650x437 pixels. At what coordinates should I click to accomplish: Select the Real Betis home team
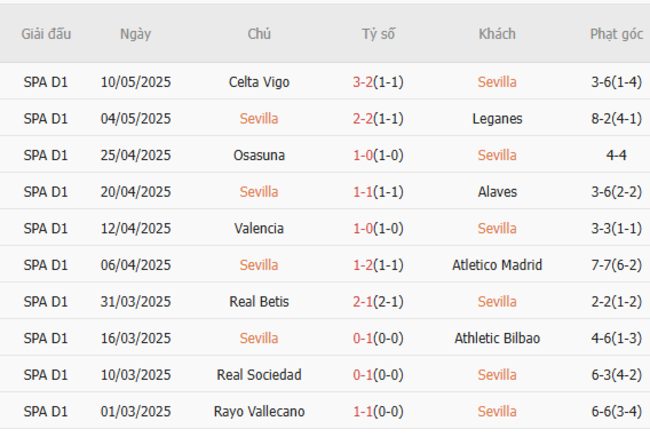(259, 302)
